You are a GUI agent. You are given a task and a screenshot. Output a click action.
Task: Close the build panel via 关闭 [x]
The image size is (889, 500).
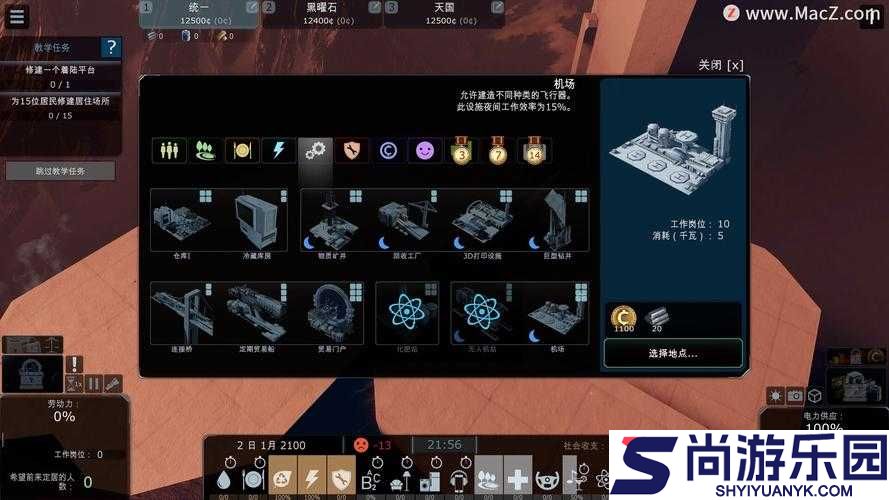coord(720,65)
